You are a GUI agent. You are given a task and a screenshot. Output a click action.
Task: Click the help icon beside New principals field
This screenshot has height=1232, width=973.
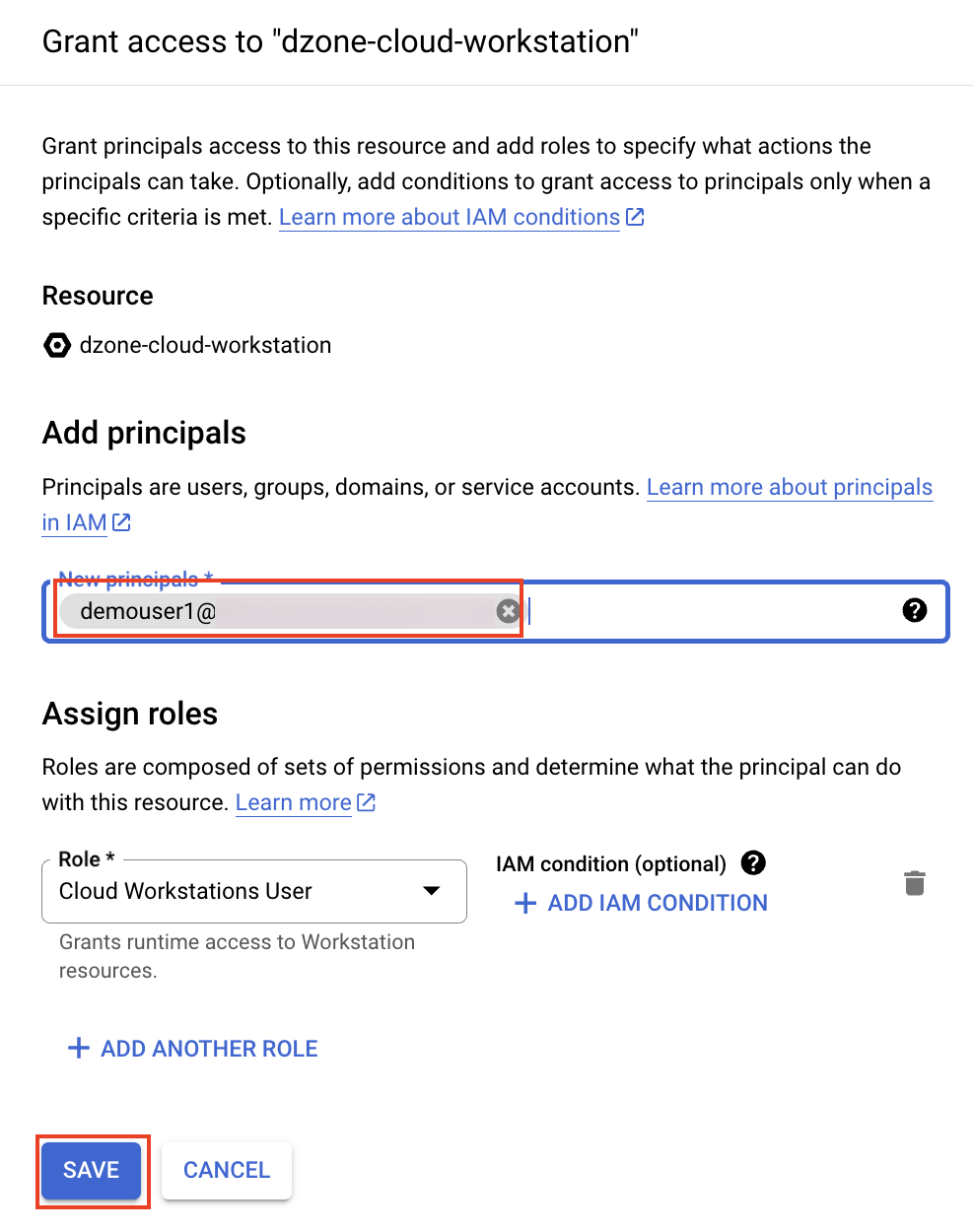pyautogui.click(x=915, y=610)
